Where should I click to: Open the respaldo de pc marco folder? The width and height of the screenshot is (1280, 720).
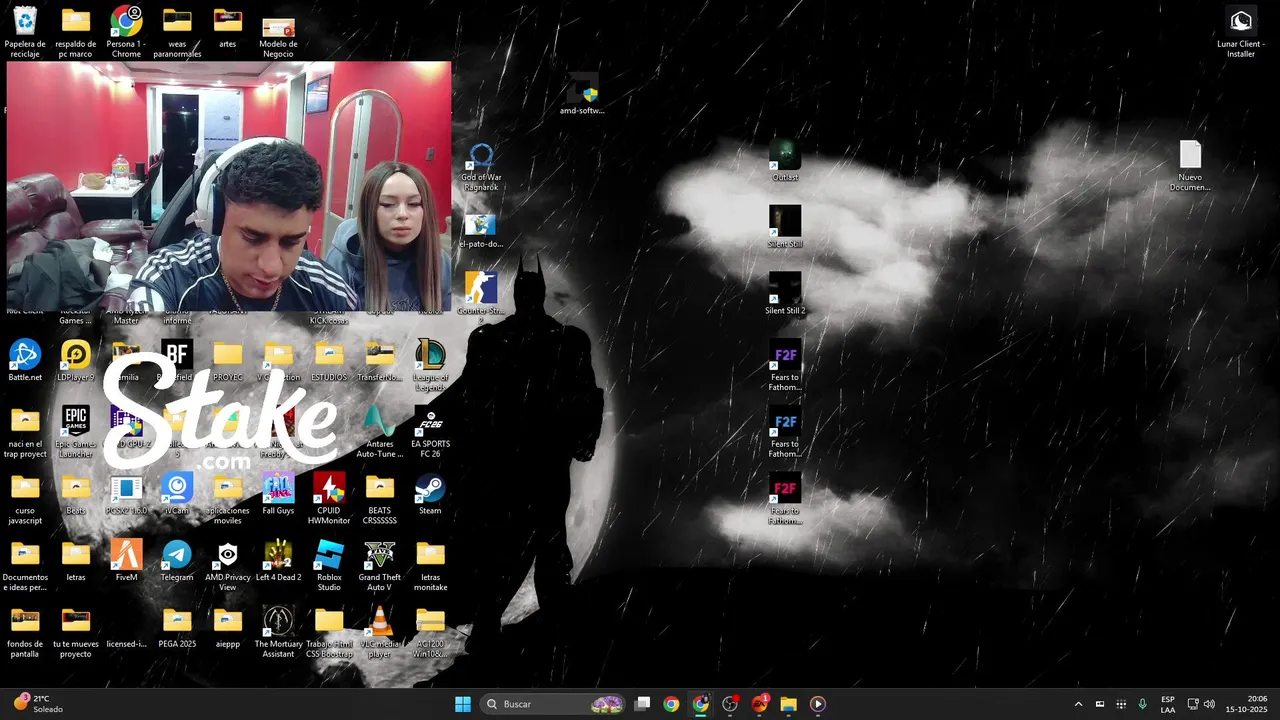(x=76, y=32)
